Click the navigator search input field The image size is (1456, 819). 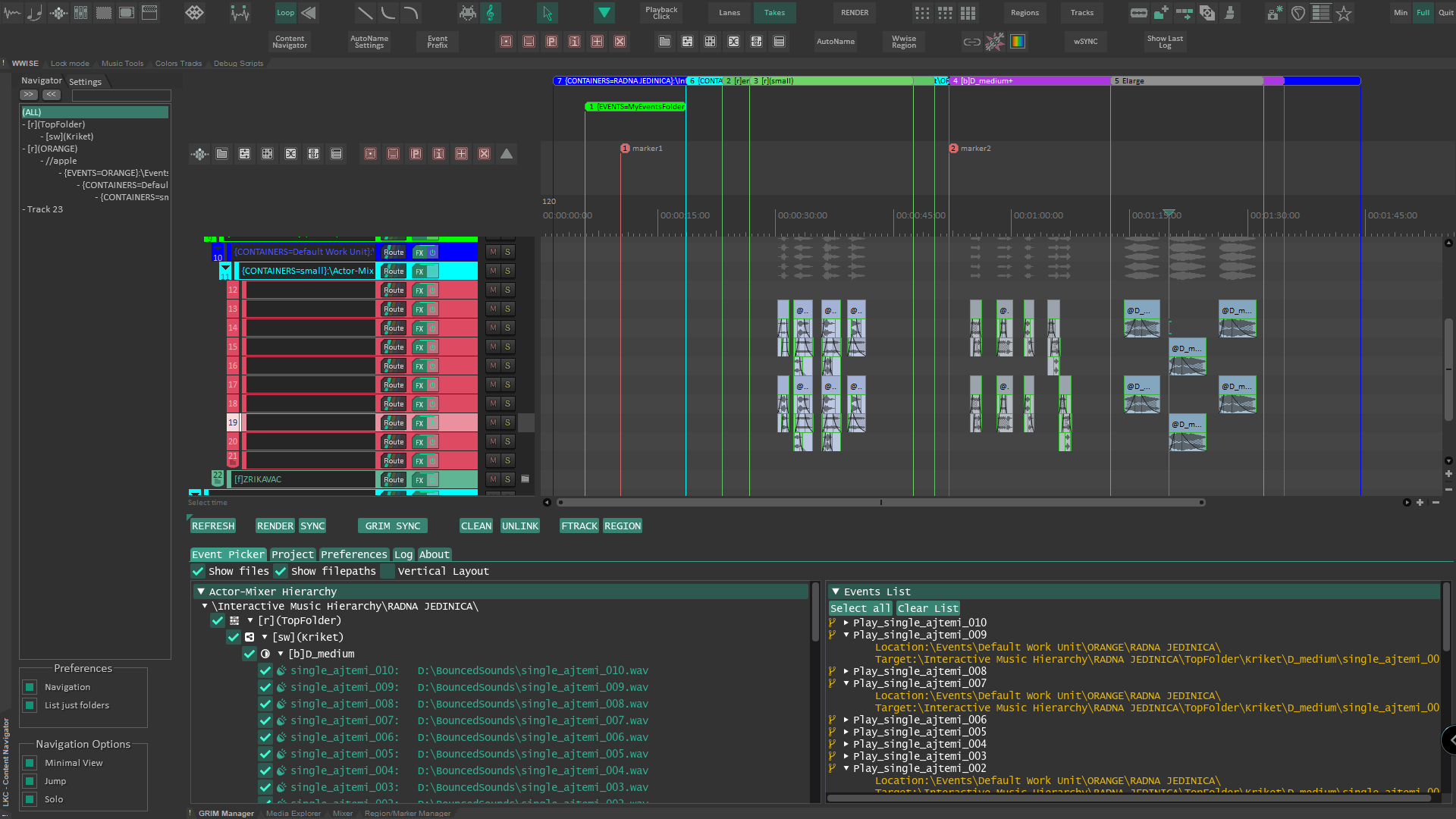[x=121, y=96]
